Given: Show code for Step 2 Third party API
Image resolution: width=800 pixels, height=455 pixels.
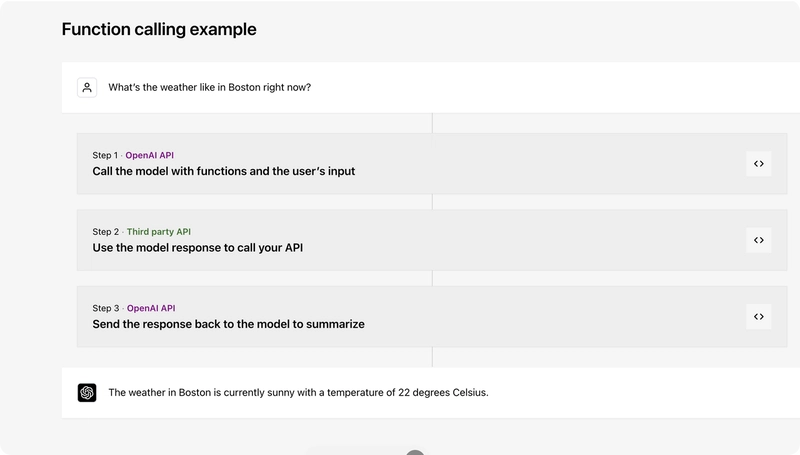Looking at the screenshot, I should (759, 240).
